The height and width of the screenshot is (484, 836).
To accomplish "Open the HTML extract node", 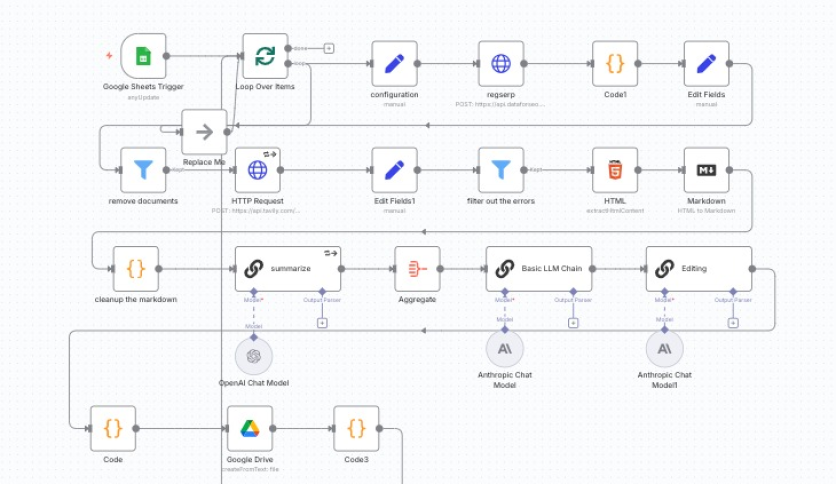I will (x=615, y=170).
